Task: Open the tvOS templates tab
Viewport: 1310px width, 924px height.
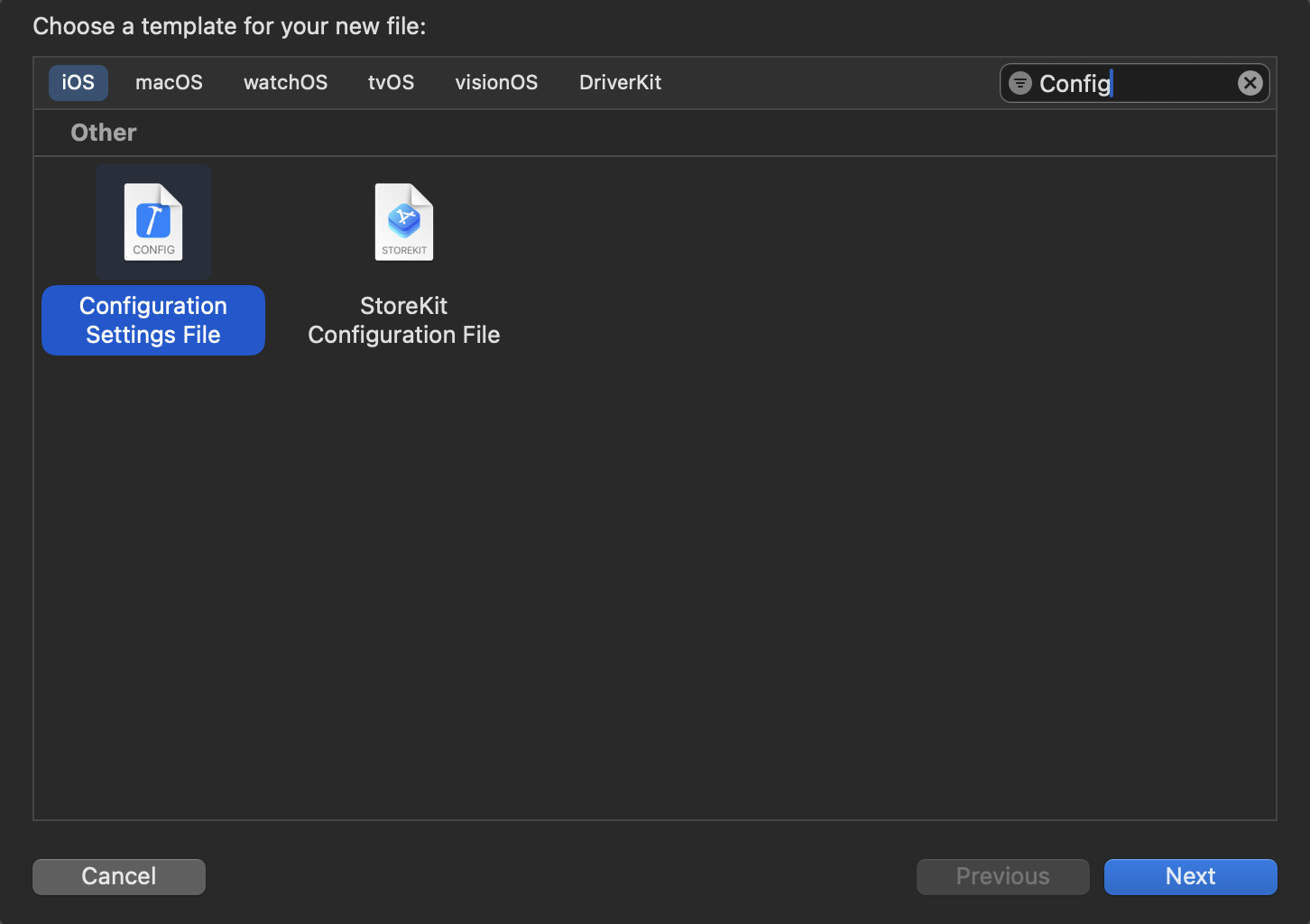Action: point(391,83)
